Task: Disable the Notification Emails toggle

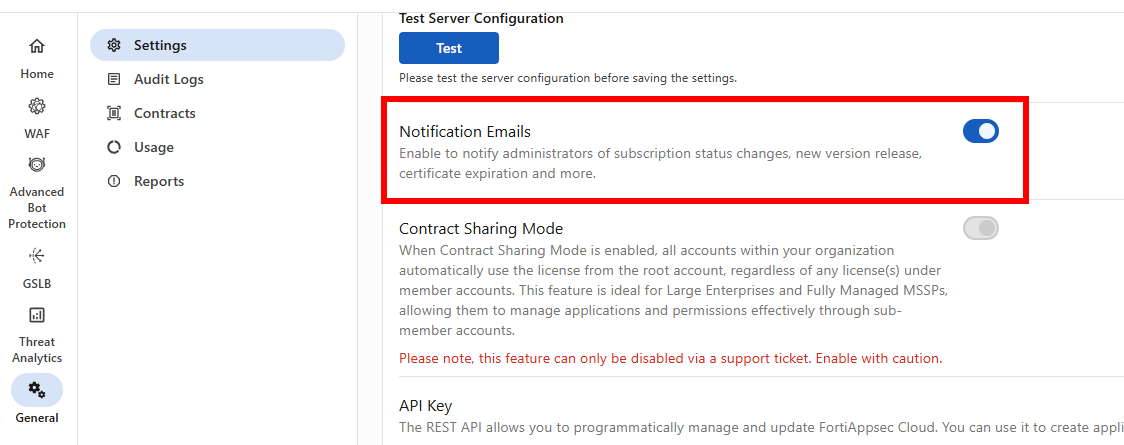Action: (x=980, y=131)
